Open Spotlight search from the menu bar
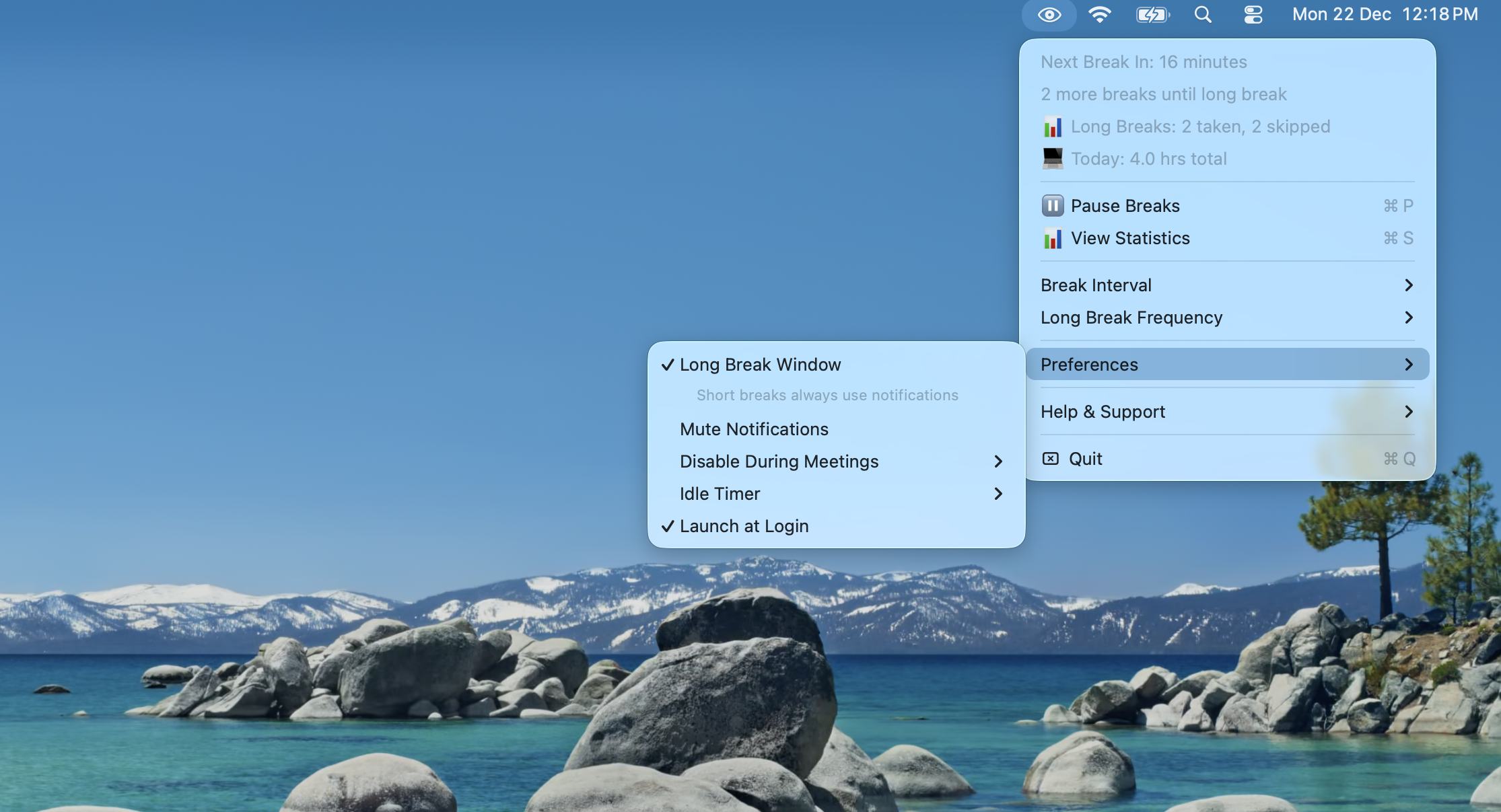The height and width of the screenshot is (812, 1501). click(x=1203, y=14)
